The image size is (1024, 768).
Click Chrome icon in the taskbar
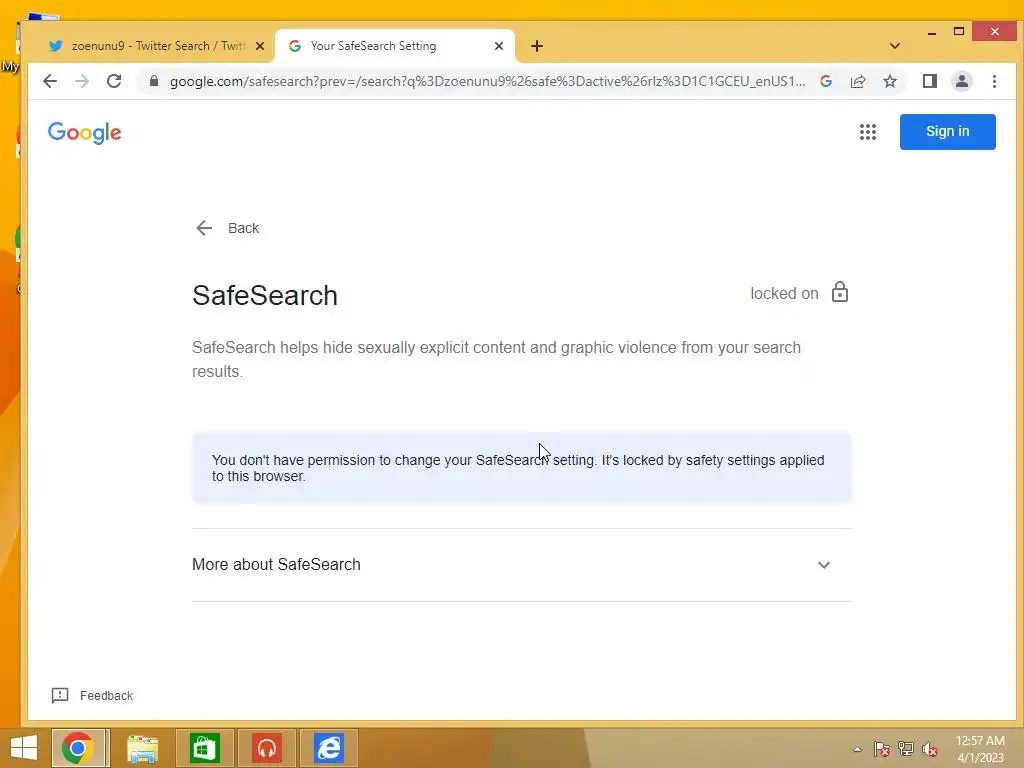click(78, 748)
